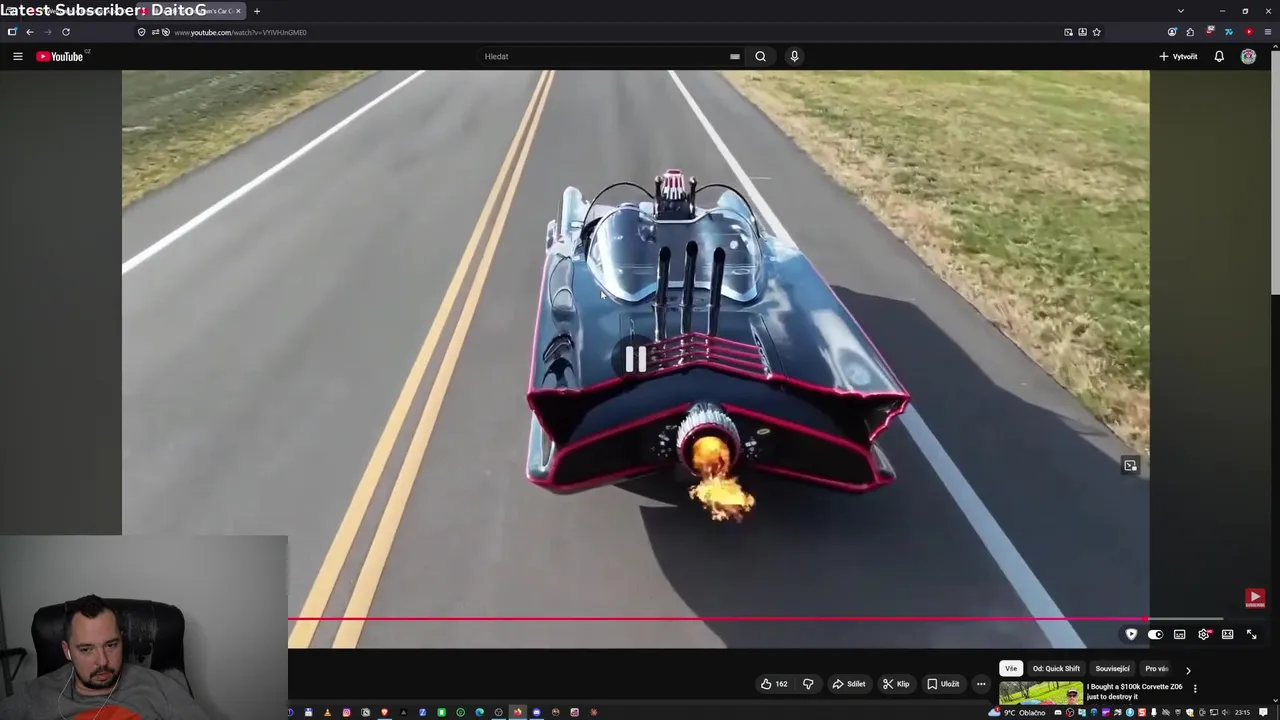
Task: Go to the YouTube home logo
Action: coord(60,56)
